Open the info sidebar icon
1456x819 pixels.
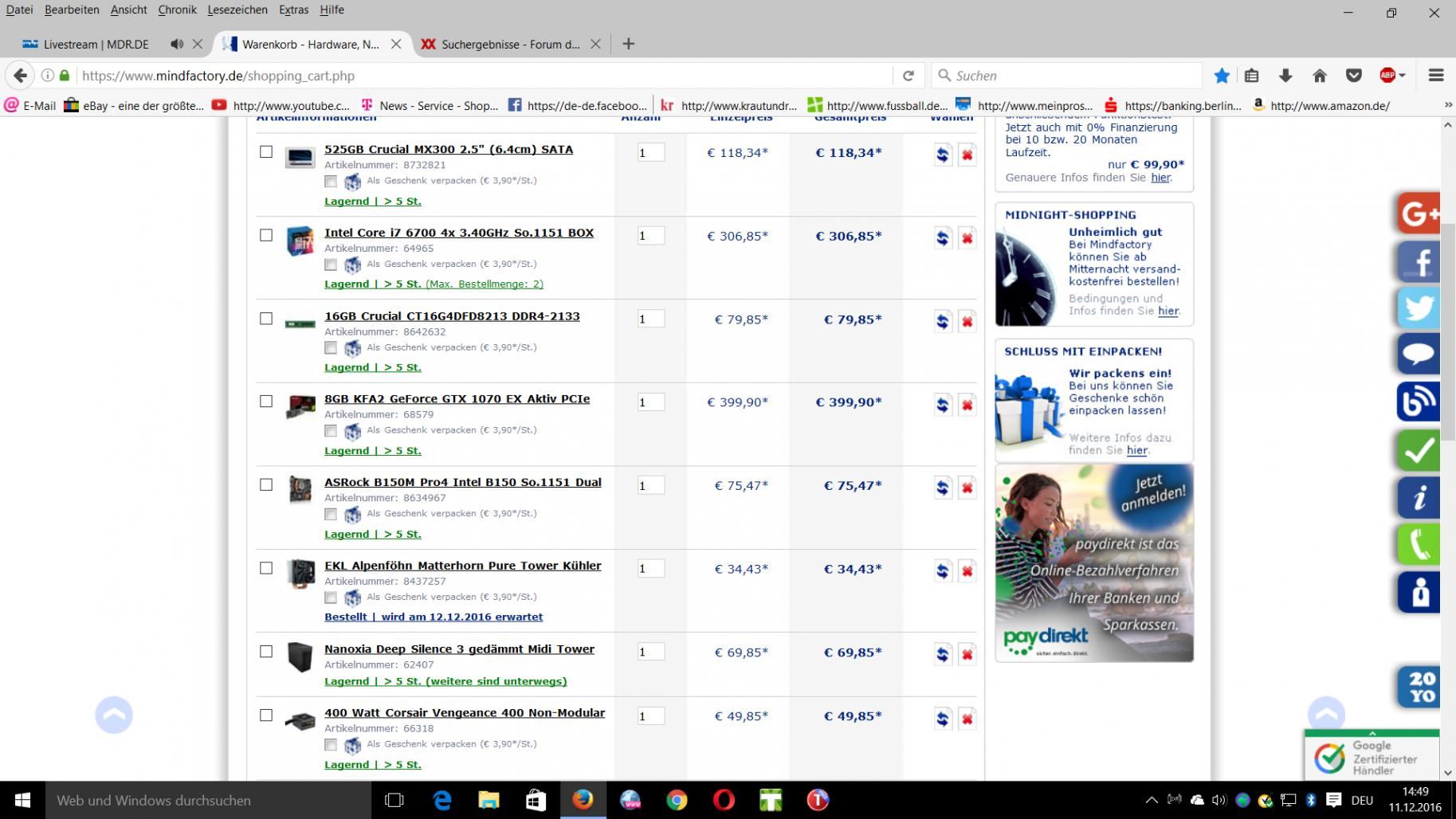click(x=1419, y=497)
